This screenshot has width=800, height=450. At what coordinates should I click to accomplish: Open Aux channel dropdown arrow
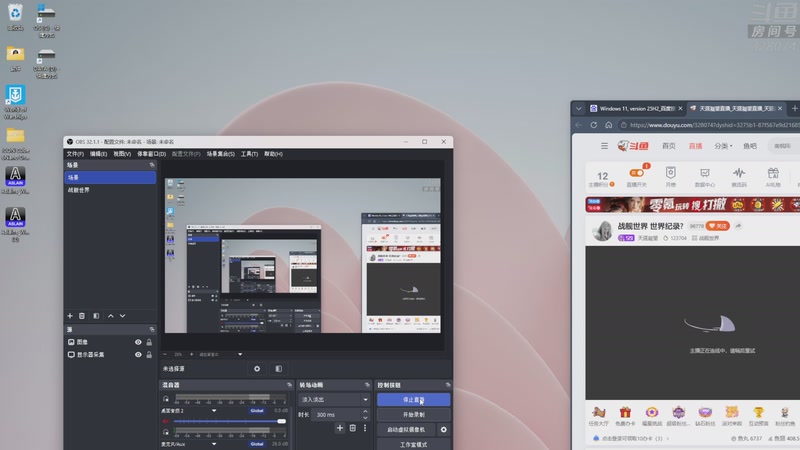[214, 444]
